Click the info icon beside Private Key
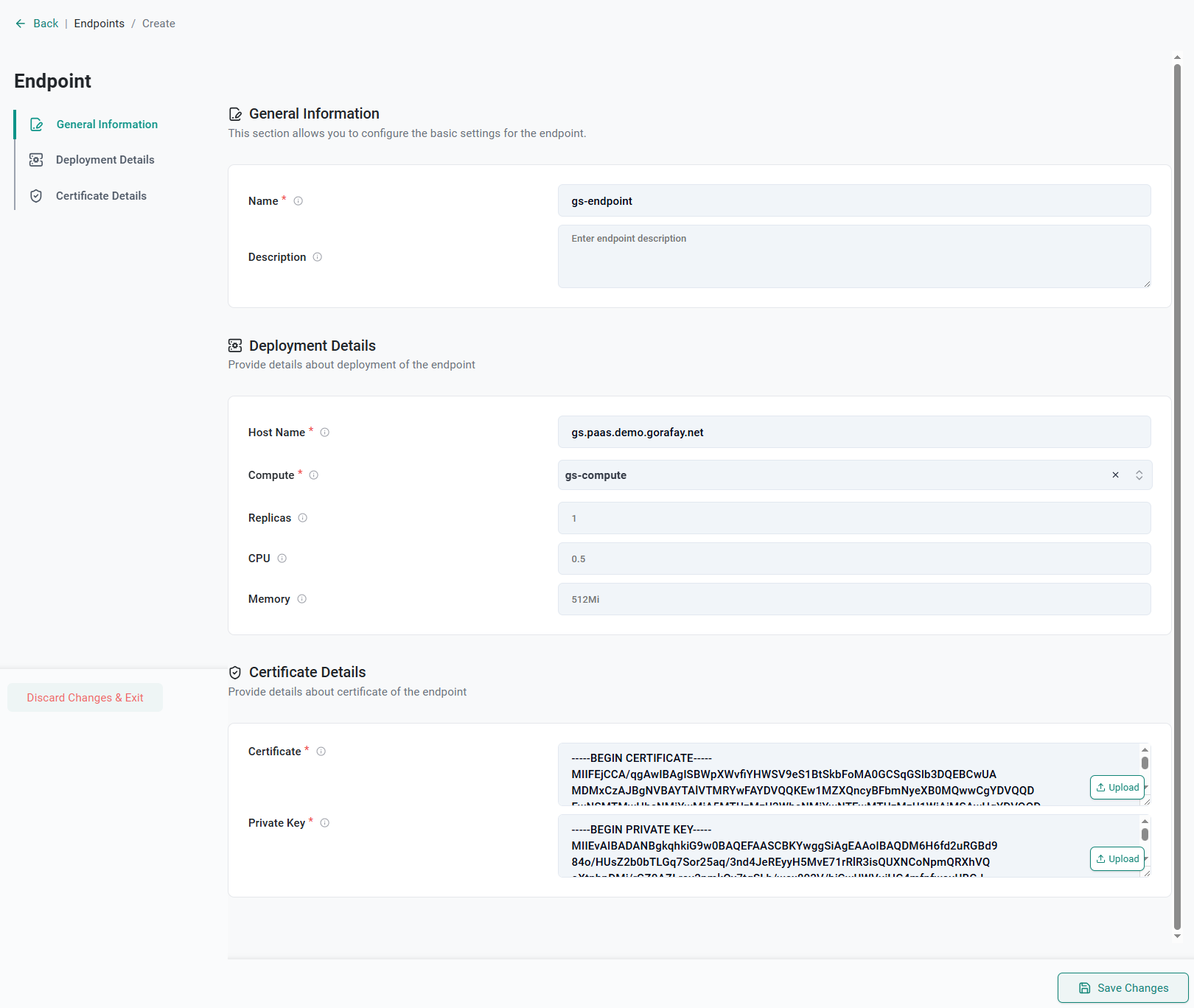This screenshot has height=1008, width=1194. (325, 823)
